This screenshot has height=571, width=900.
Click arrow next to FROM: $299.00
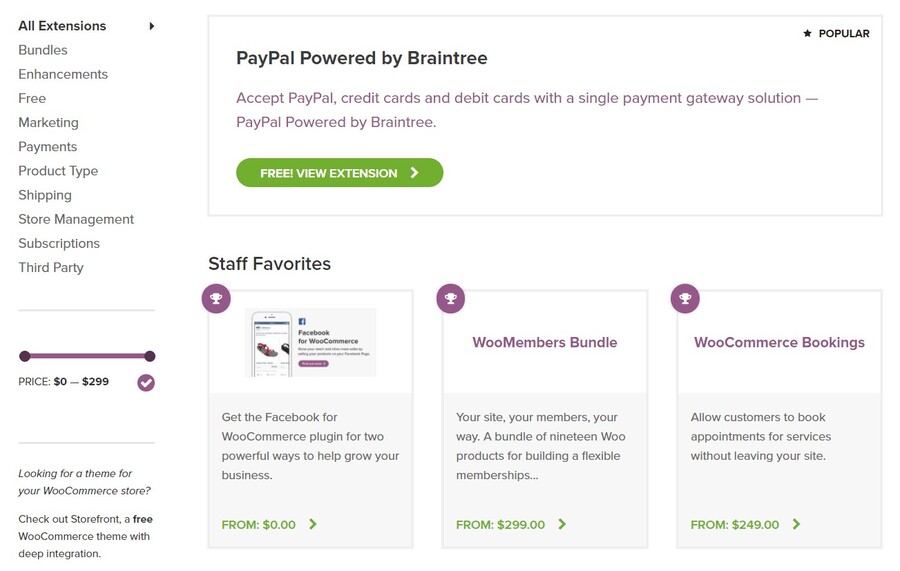(x=562, y=524)
